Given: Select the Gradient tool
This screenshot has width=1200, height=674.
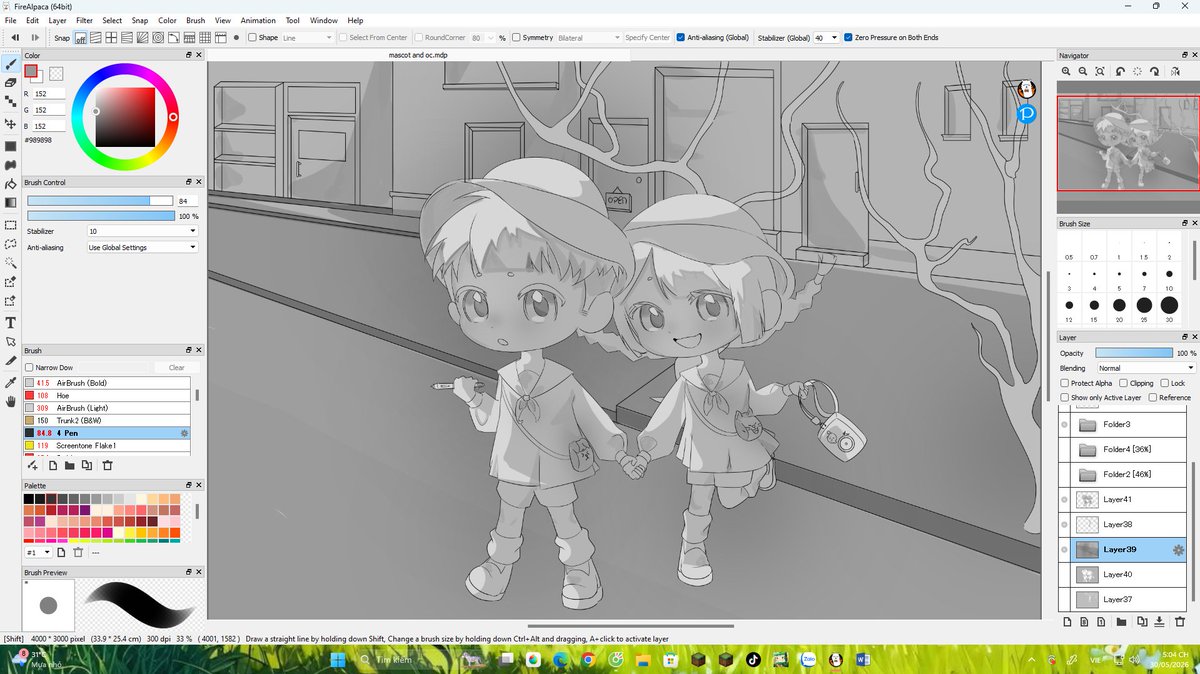Looking at the screenshot, I should [10, 203].
